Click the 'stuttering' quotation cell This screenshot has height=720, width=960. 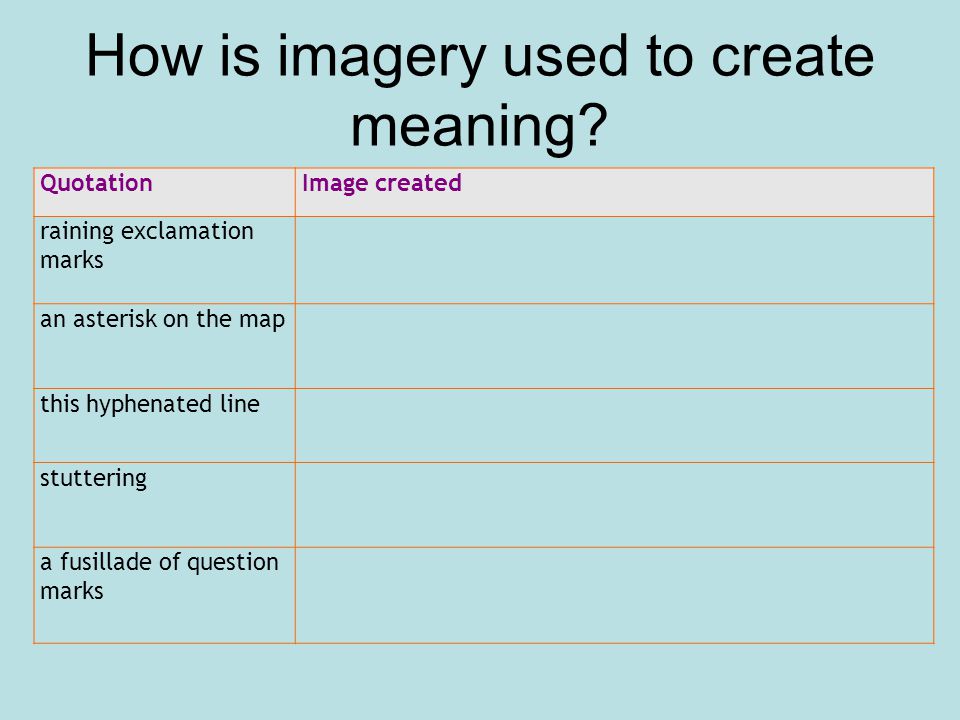164,504
